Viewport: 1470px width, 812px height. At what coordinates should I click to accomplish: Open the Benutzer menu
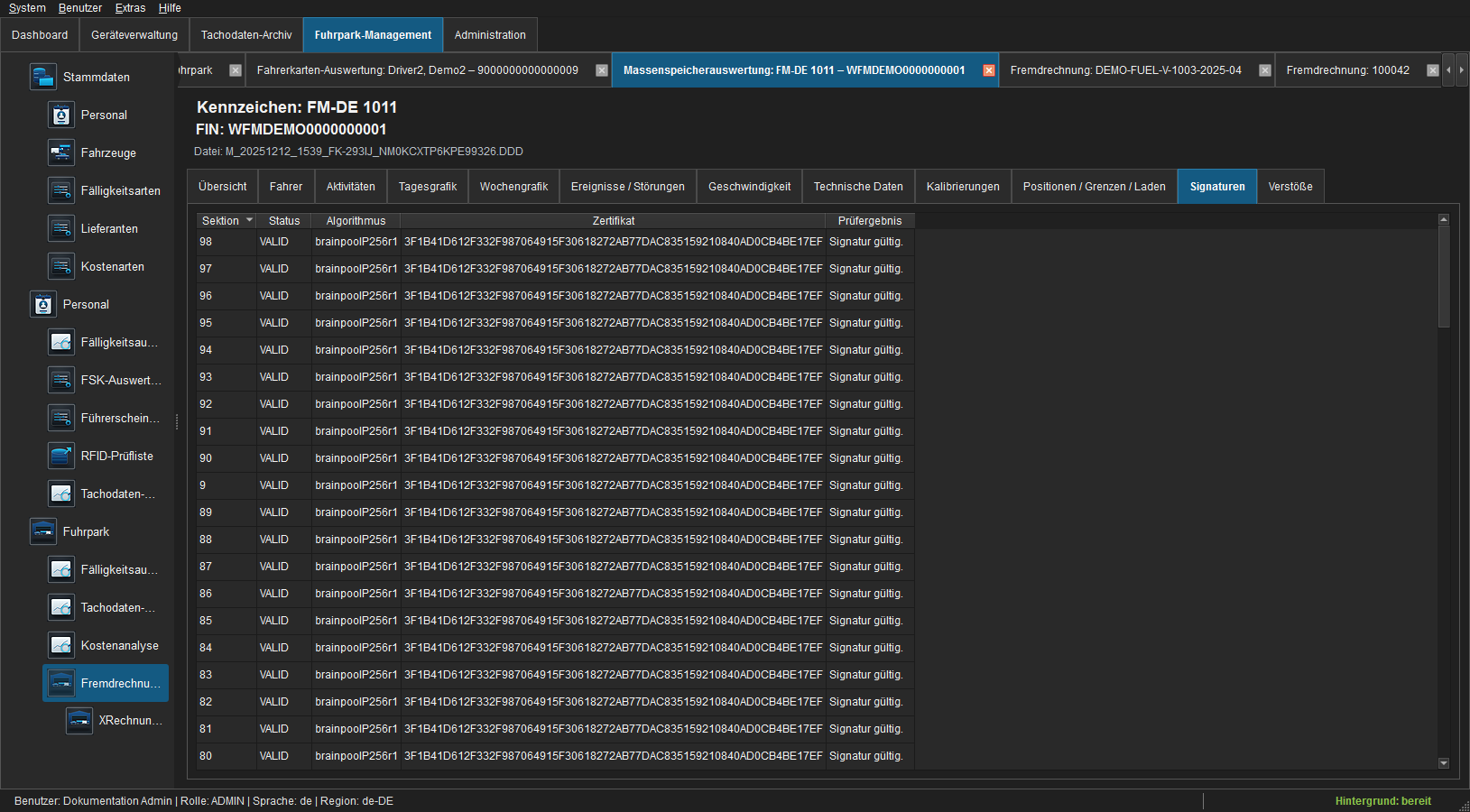(80, 8)
